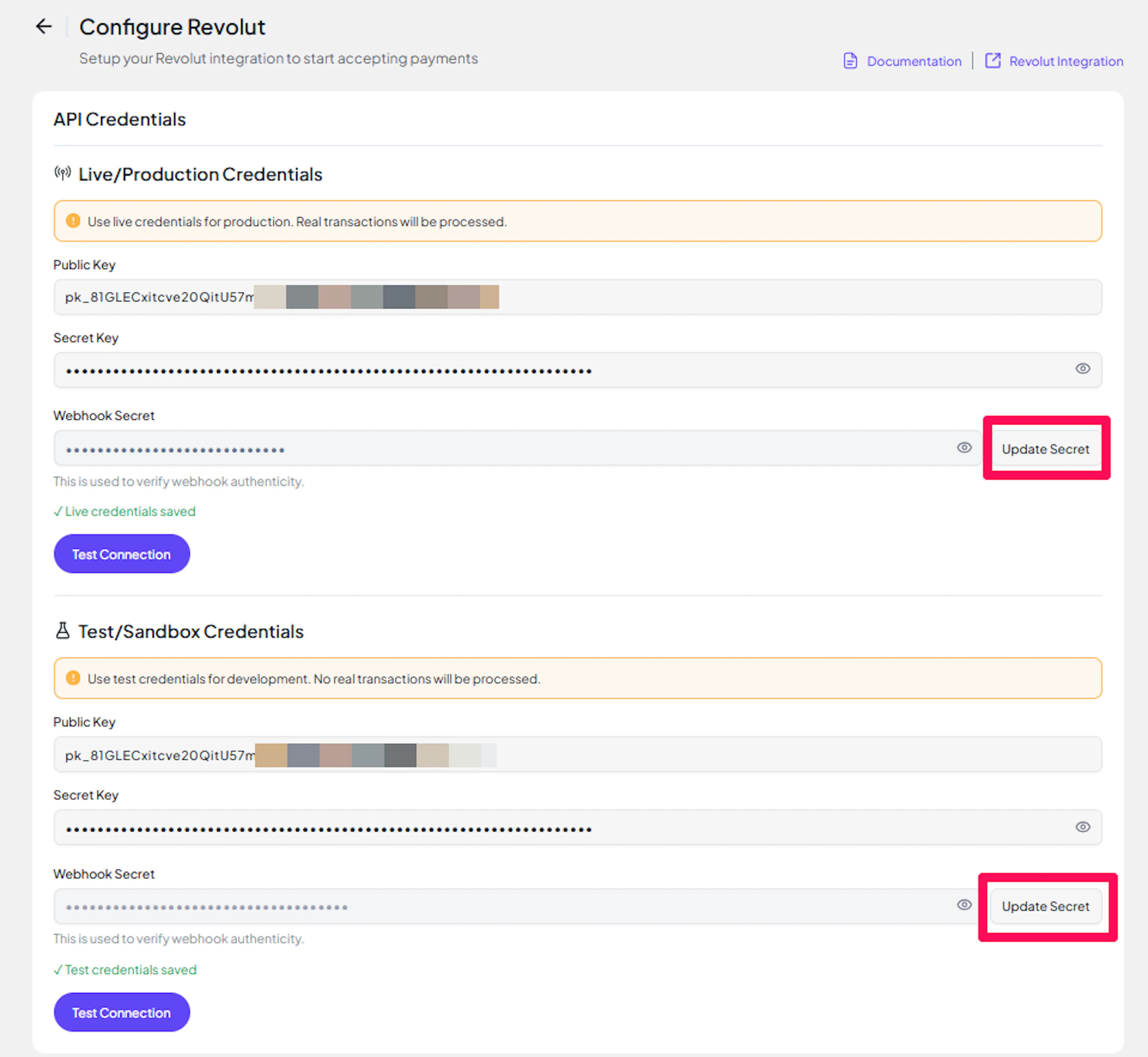Image resolution: width=1148 pixels, height=1057 pixels.
Task: Click the Live/Production broadcast antenna icon
Action: click(62, 173)
